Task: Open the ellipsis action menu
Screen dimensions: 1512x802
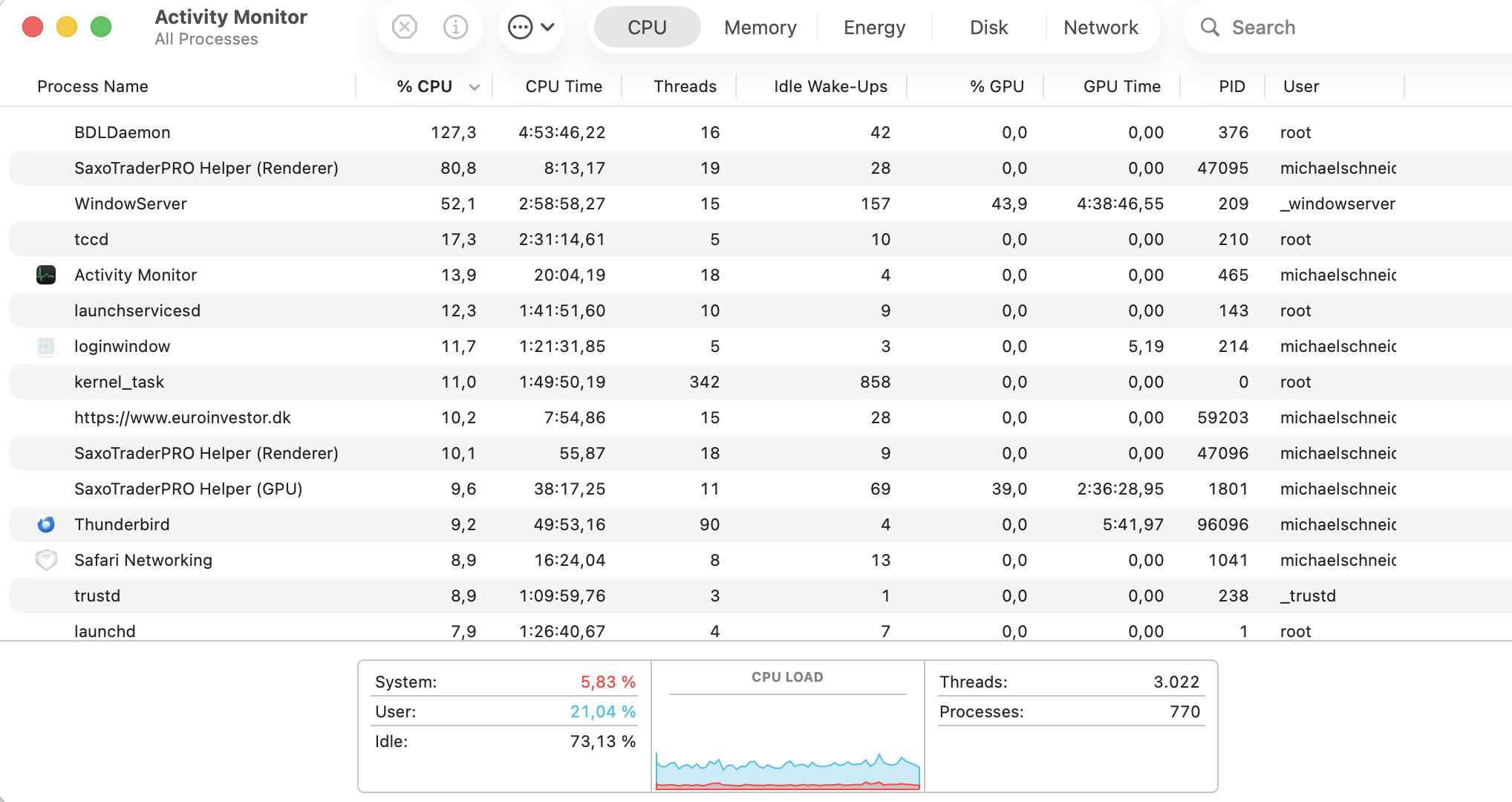Action: (531, 27)
